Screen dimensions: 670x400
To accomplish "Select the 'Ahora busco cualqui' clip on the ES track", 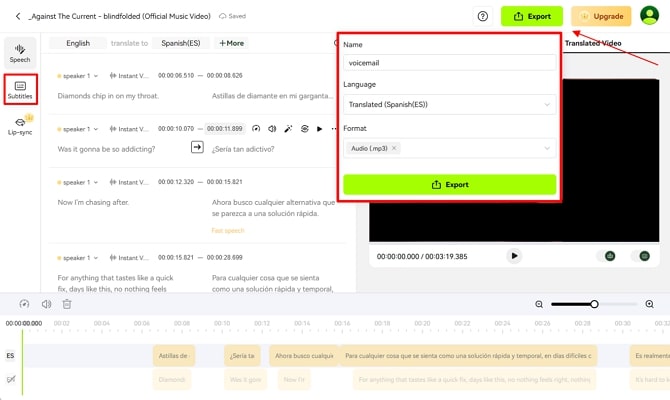I will 304,356.
